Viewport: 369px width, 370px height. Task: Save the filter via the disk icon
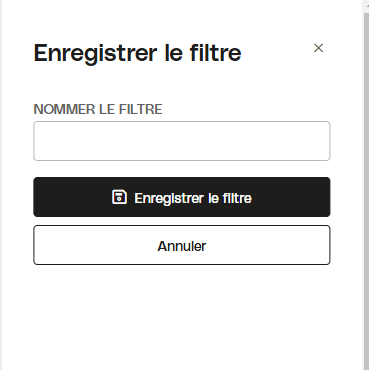click(x=119, y=197)
